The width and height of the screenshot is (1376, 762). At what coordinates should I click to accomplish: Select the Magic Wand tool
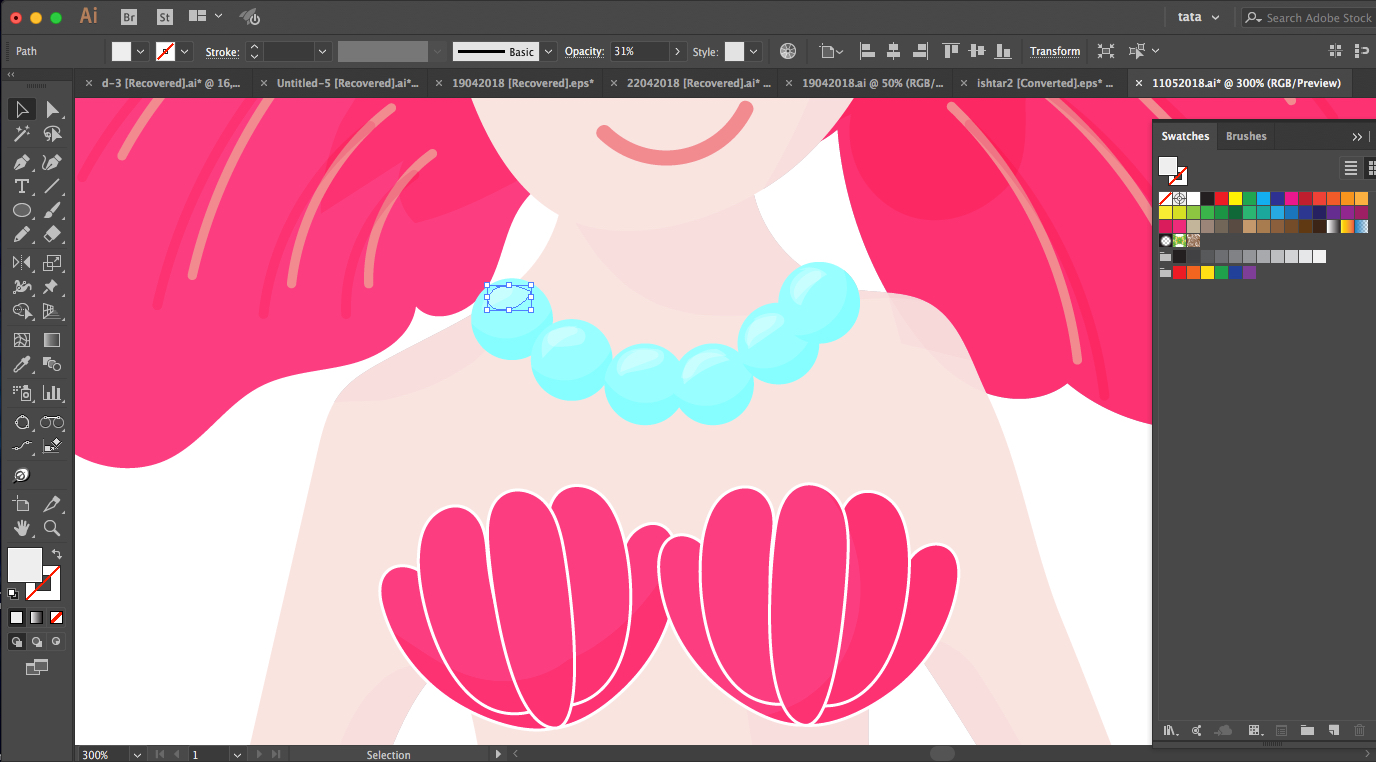point(21,134)
